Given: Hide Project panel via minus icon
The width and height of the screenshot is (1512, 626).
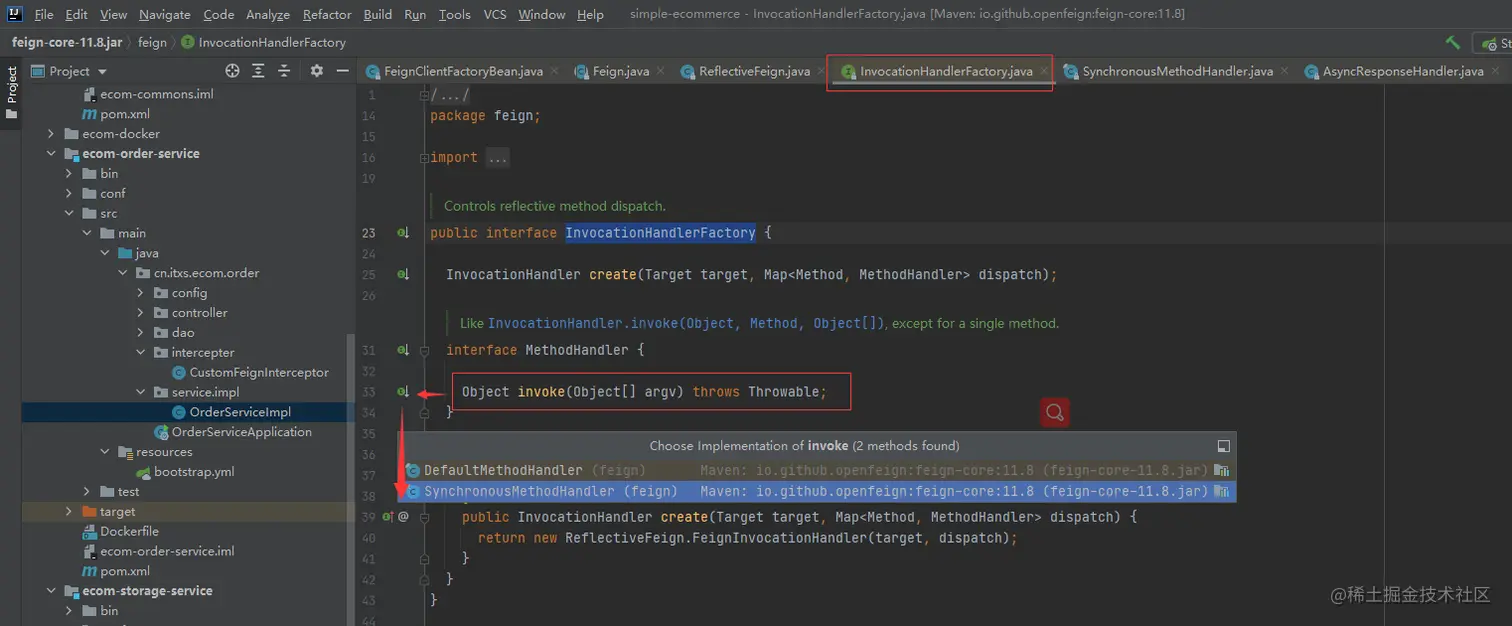Looking at the screenshot, I should (341, 70).
